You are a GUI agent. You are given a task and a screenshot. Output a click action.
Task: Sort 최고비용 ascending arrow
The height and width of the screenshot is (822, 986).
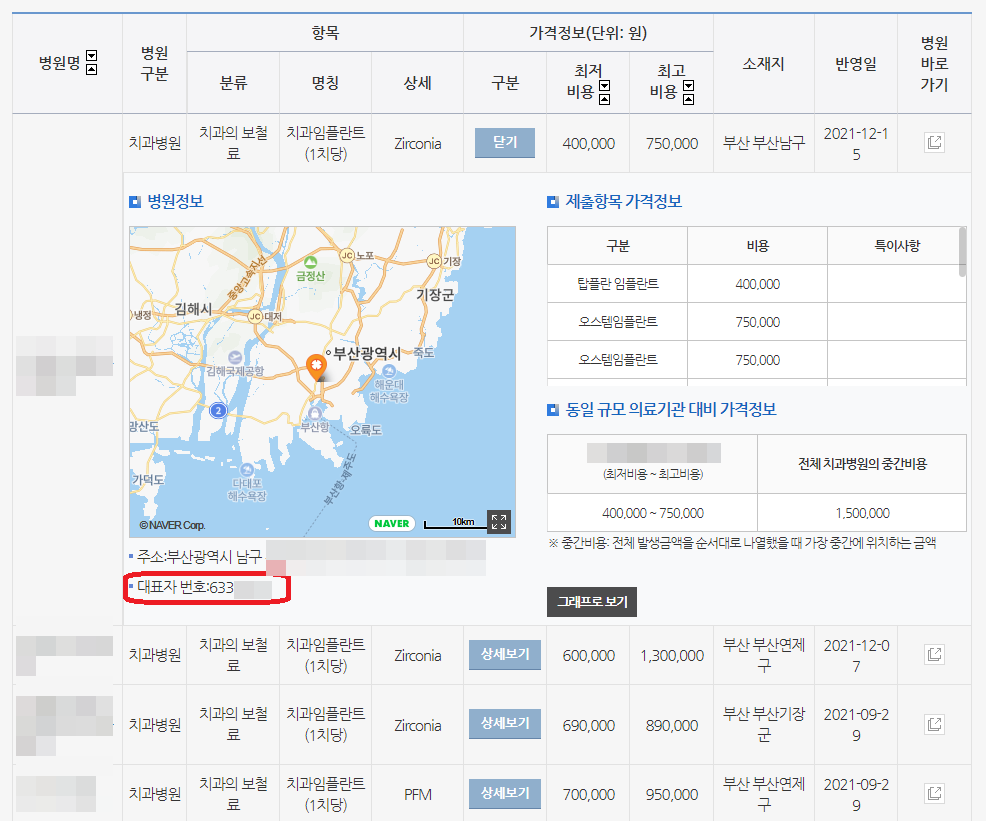click(689, 99)
